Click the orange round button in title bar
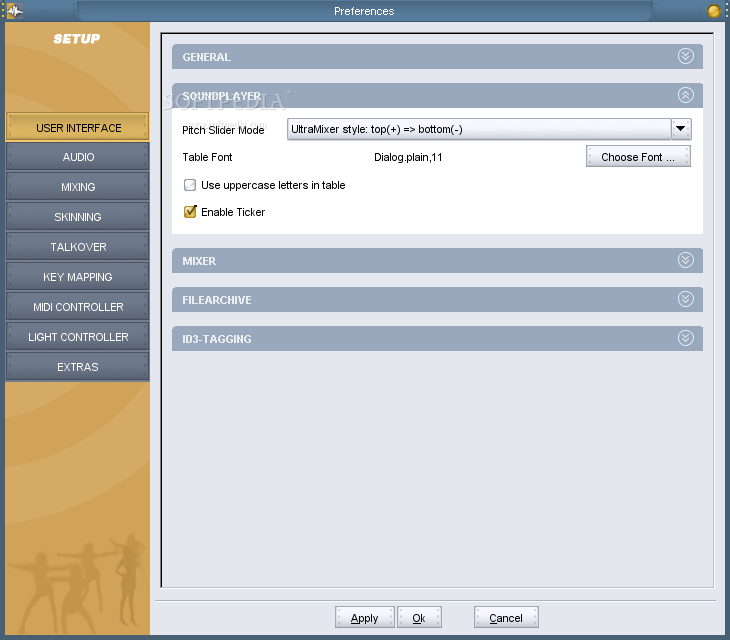The image size is (730, 640). tap(713, 11)
